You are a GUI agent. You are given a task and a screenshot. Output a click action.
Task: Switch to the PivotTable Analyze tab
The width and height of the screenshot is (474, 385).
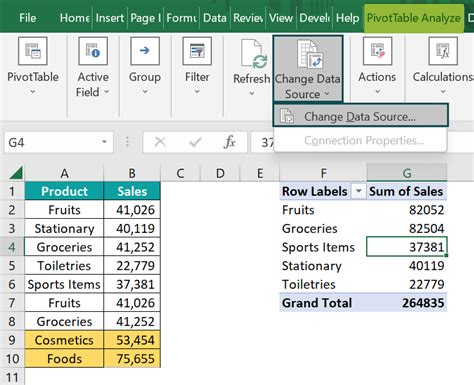point(414,18)
